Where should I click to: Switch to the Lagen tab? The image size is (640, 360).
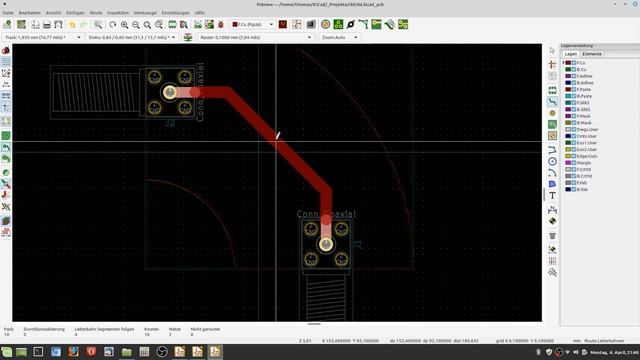(x=570, y=54)
